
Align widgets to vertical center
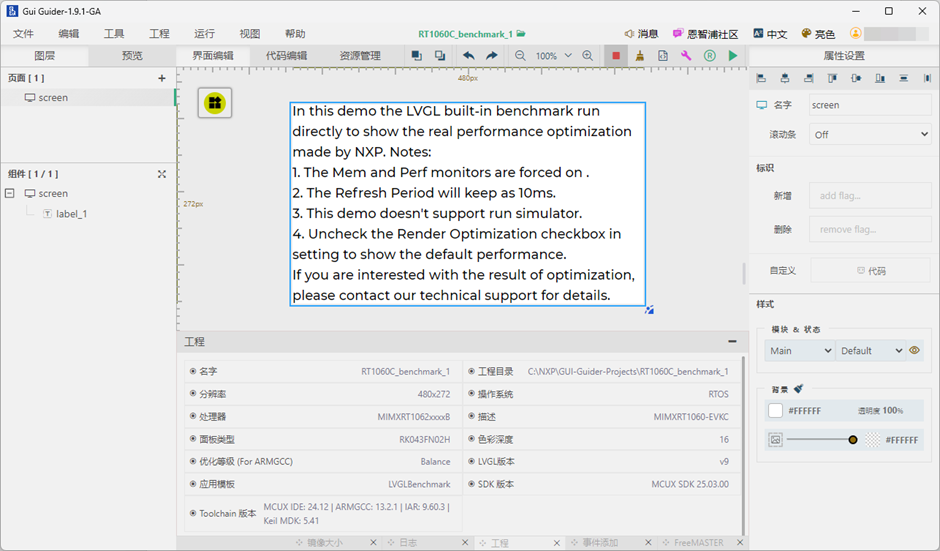pyautogui.click(x=856, y=78)
